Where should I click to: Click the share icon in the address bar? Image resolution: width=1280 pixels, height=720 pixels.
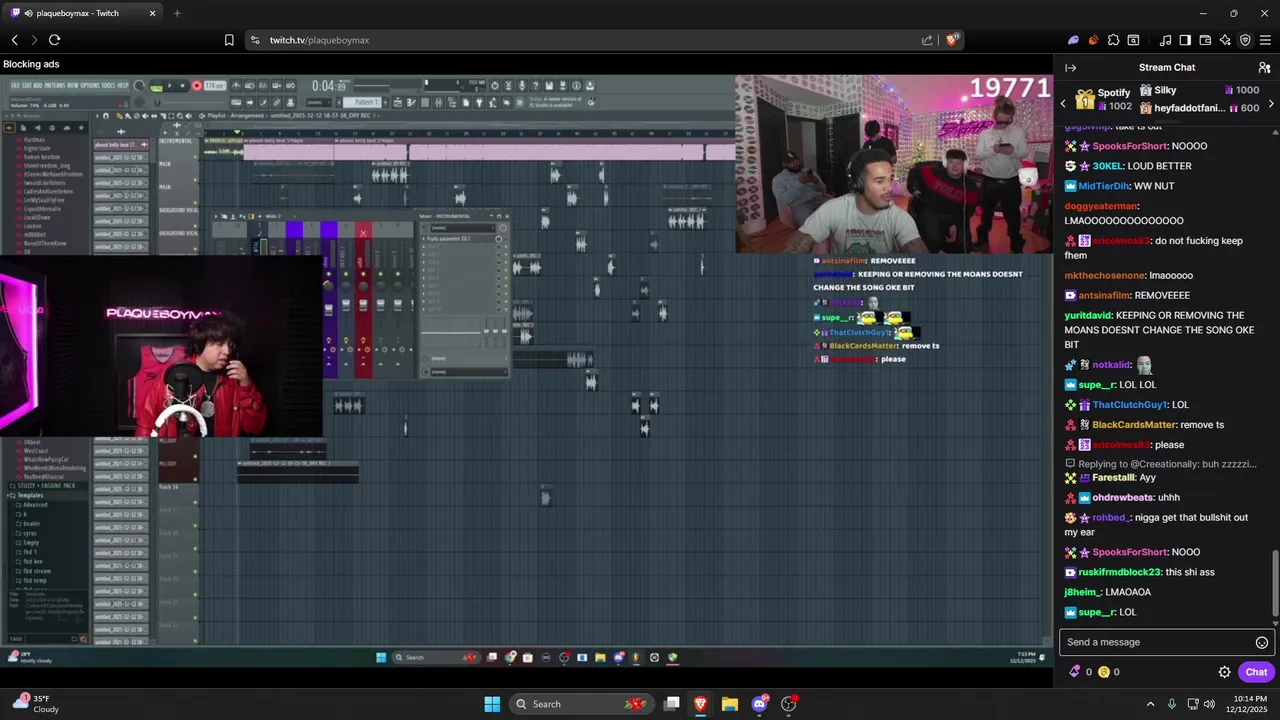[x=927, y=40]
